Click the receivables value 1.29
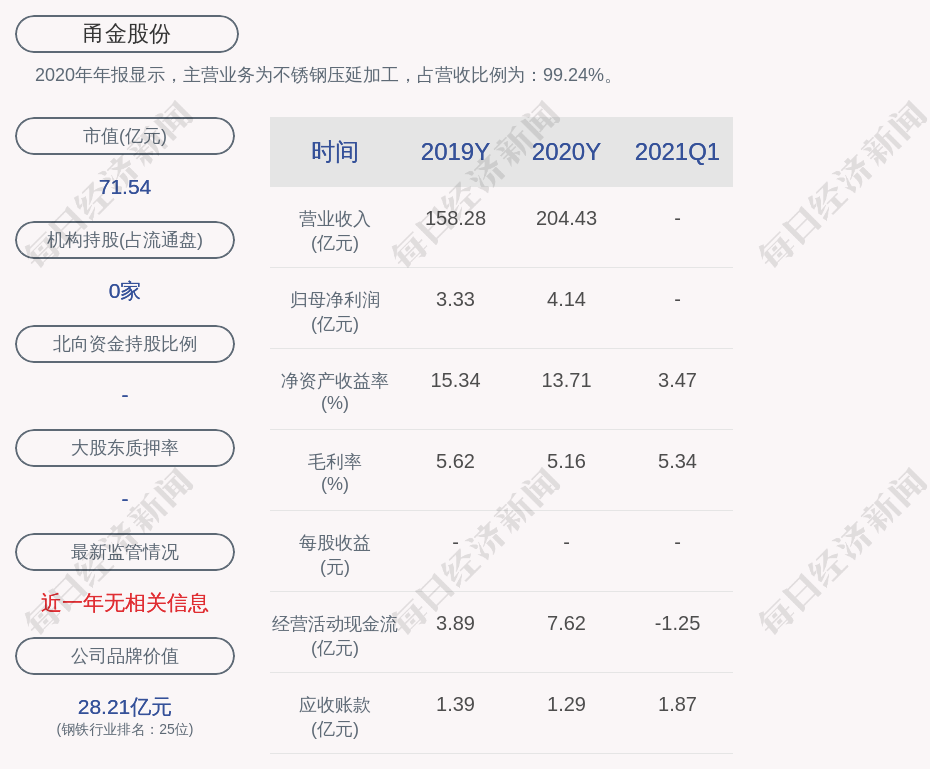Viewport: 930px width, 769px height. [x=566, y=704]
